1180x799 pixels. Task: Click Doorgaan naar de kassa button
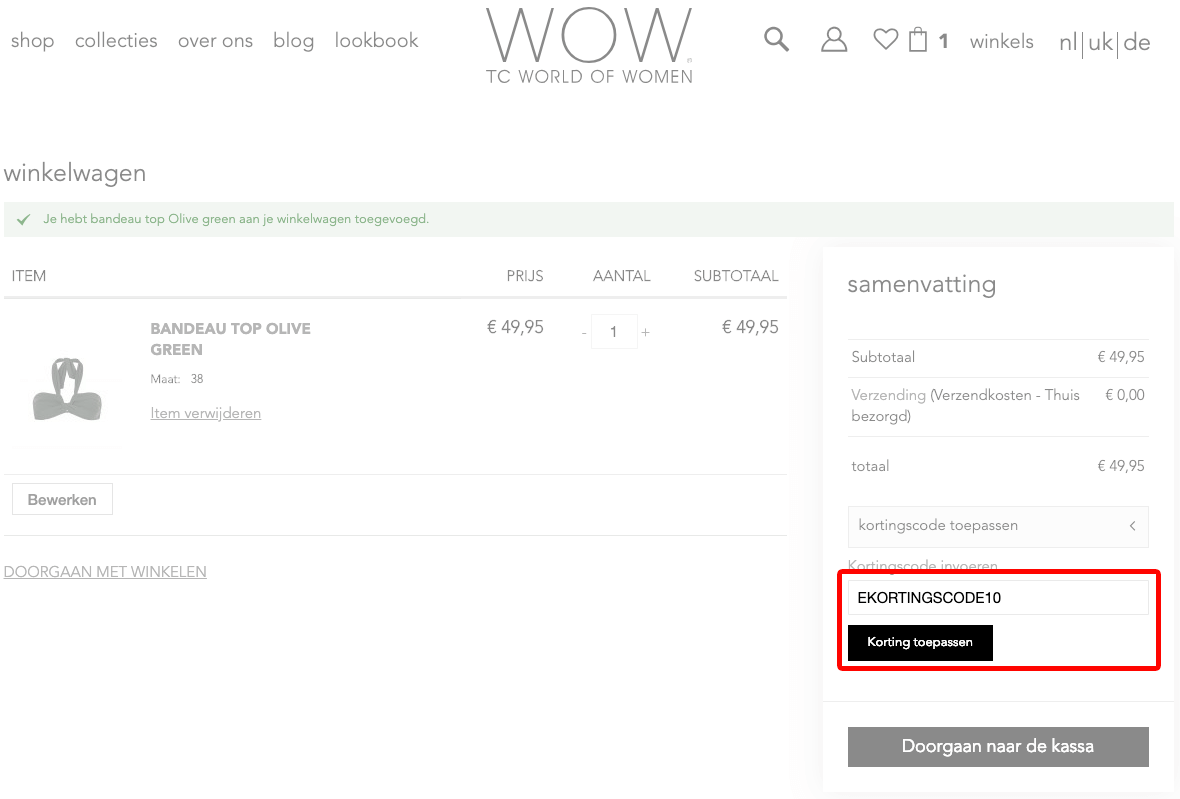coord(998,746)
